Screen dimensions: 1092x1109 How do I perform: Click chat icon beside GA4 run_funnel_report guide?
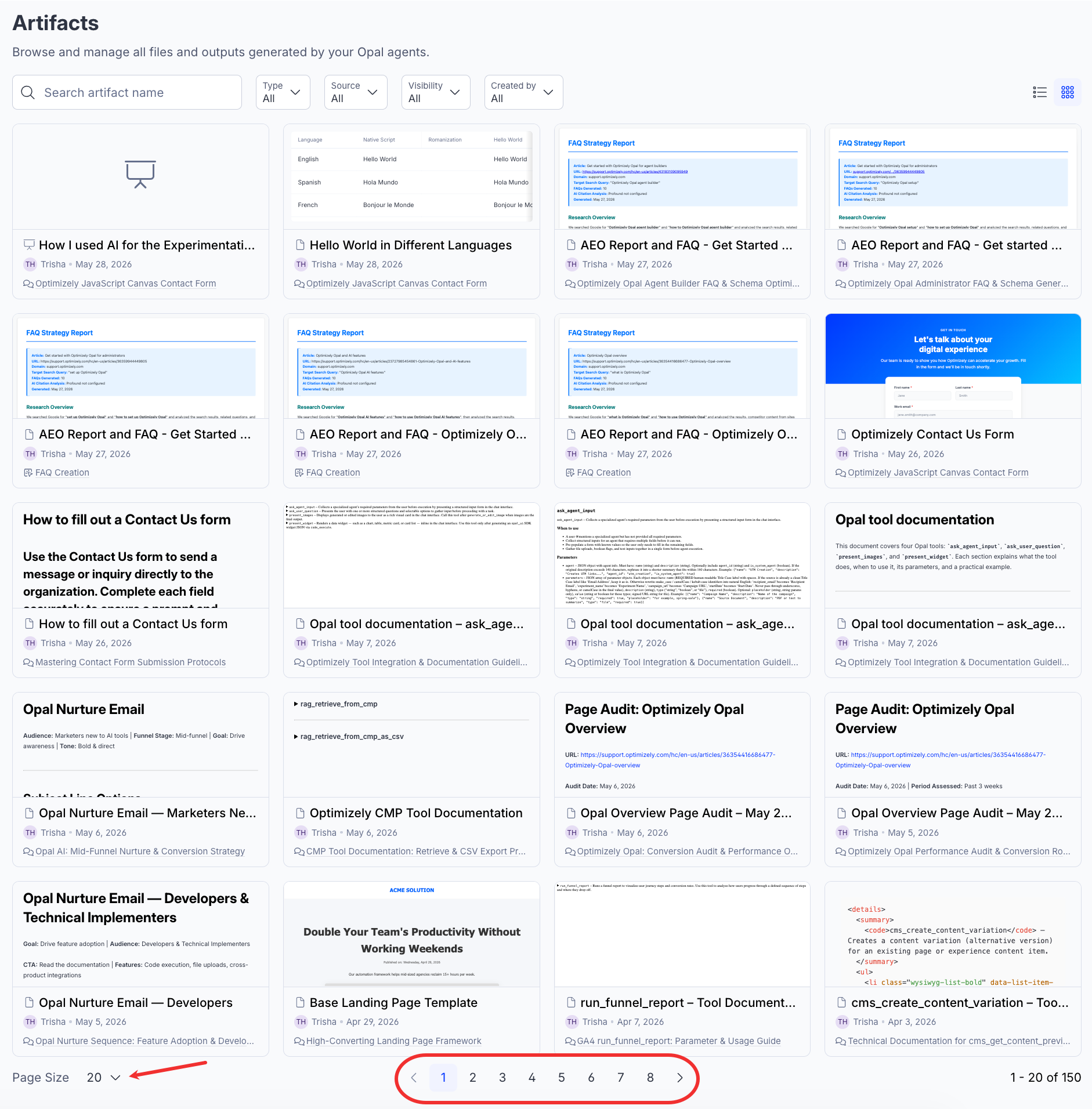tap(570, 1041)
